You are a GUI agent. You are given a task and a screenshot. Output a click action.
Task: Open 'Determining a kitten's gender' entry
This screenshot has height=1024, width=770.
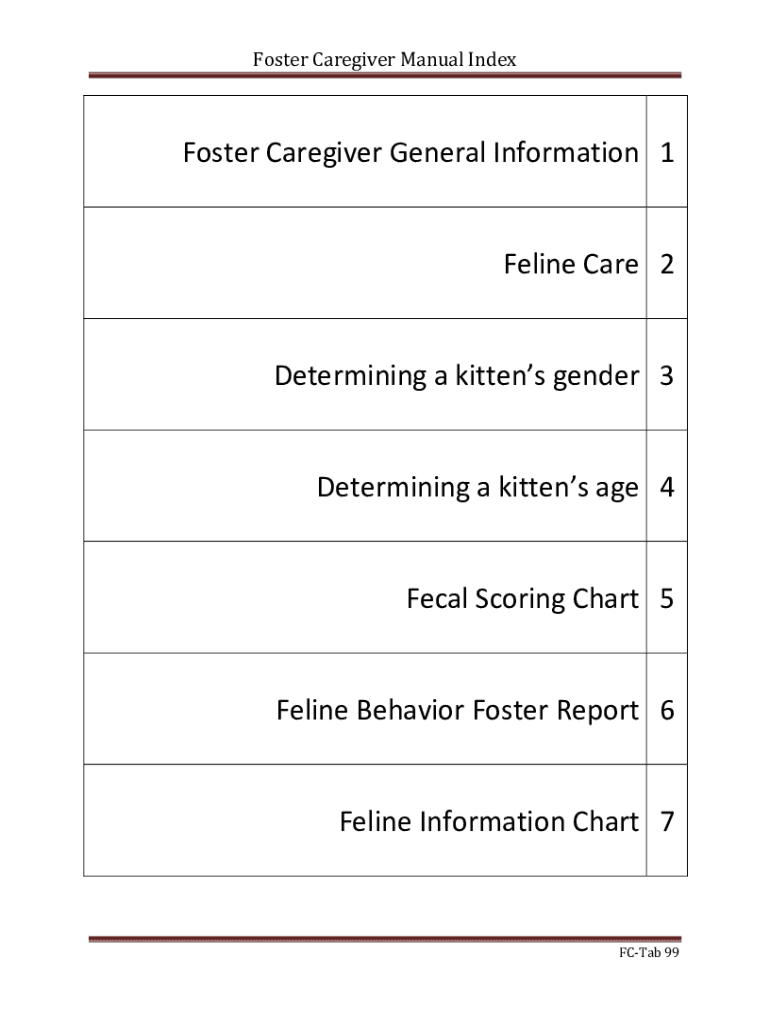coord(456,376)
